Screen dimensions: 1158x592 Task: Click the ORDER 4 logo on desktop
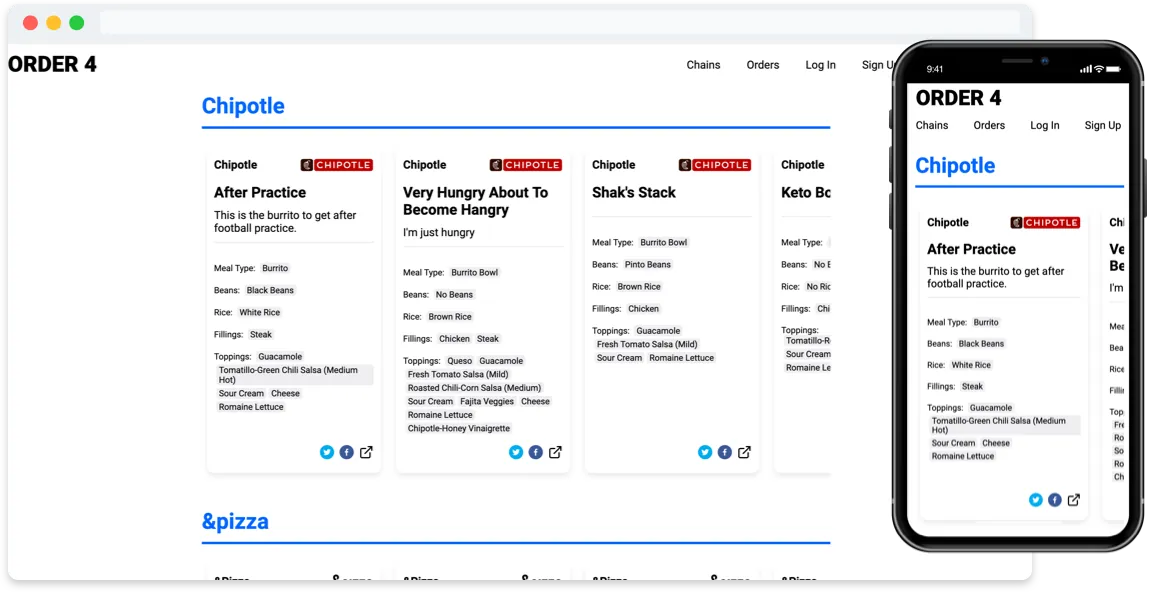pos(53,65)
